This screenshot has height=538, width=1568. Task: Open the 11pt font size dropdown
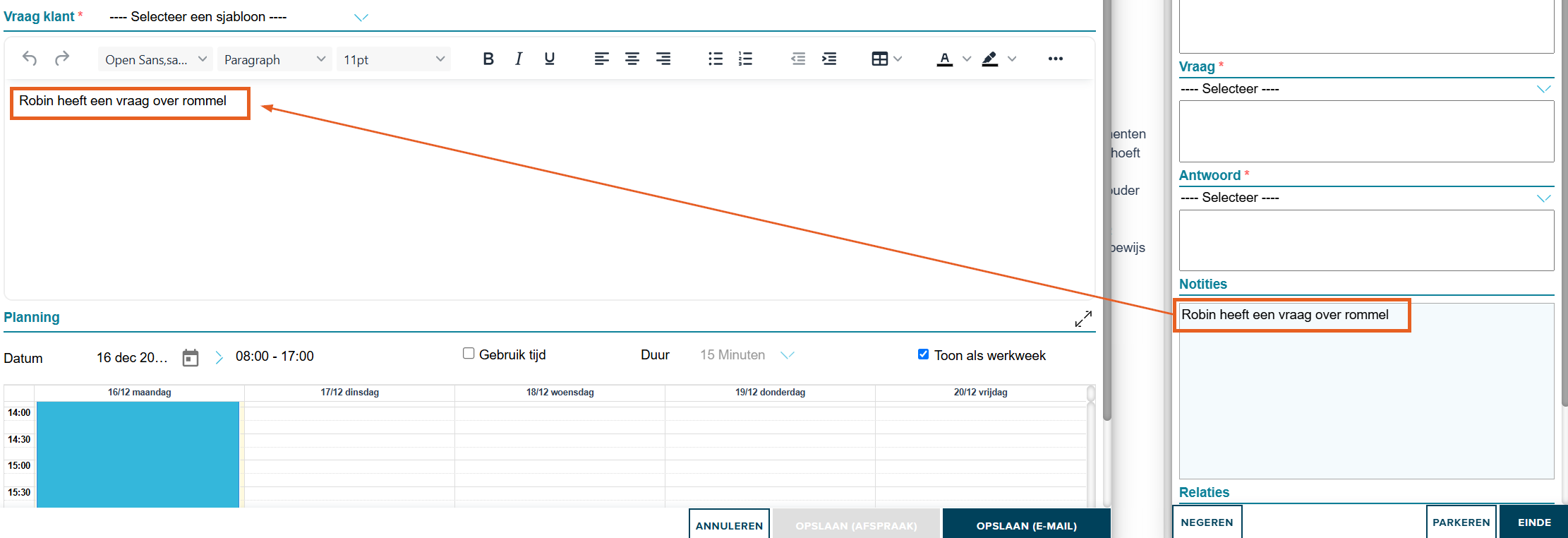(x=394, y=59)
